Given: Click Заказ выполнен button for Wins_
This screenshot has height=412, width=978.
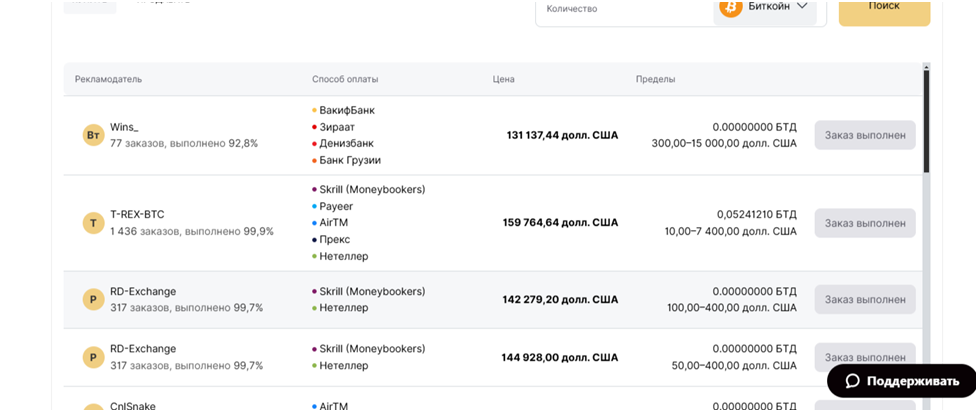Looking at the screenshot, I should (x=864, y=135).
